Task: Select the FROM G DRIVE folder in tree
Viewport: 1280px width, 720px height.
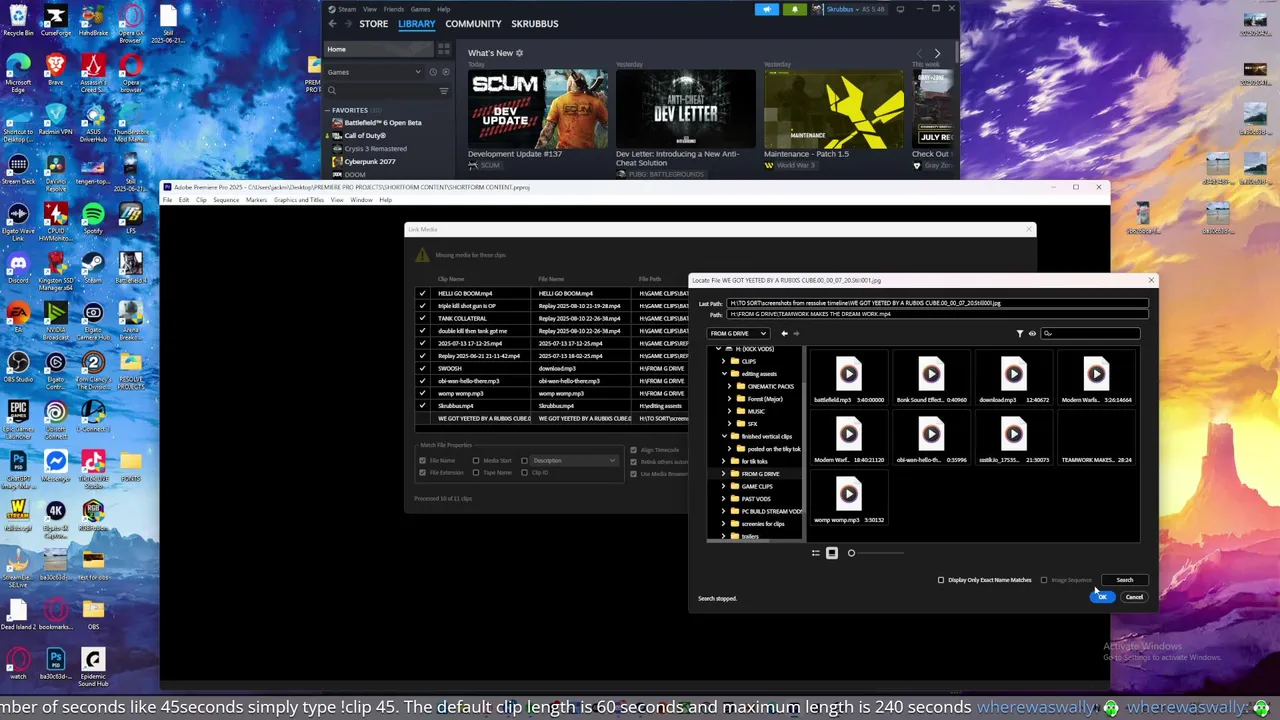Action: (x=760, y=474)
